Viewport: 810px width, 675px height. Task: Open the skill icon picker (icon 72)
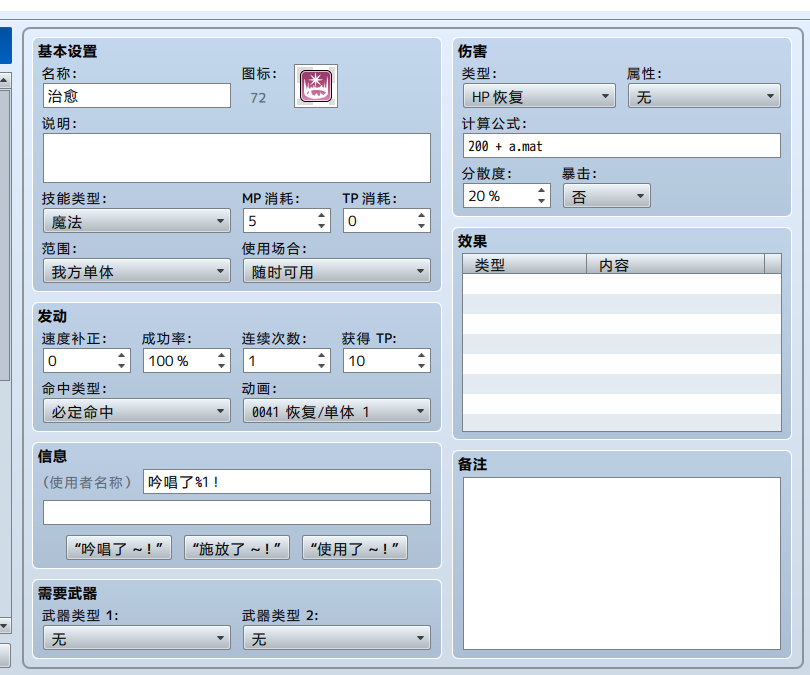pyautogui.click(x=316, y=86)
